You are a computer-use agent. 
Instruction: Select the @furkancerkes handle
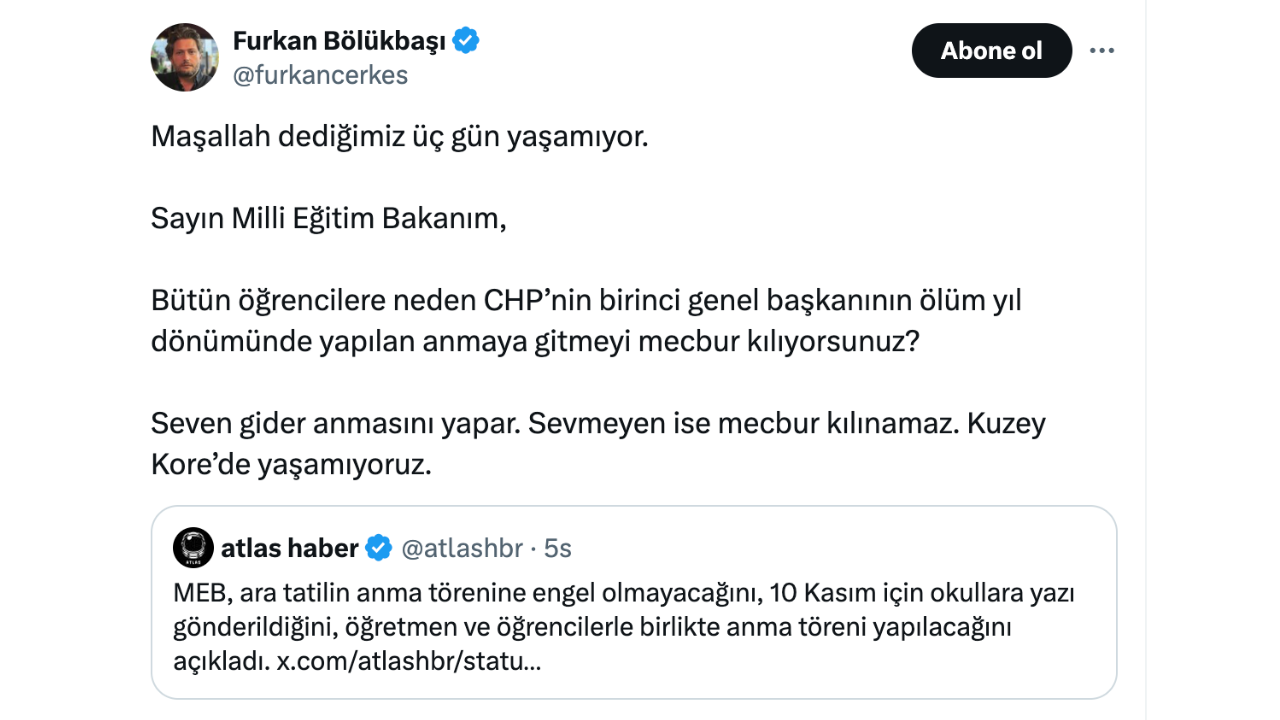[x=320, y=74]
